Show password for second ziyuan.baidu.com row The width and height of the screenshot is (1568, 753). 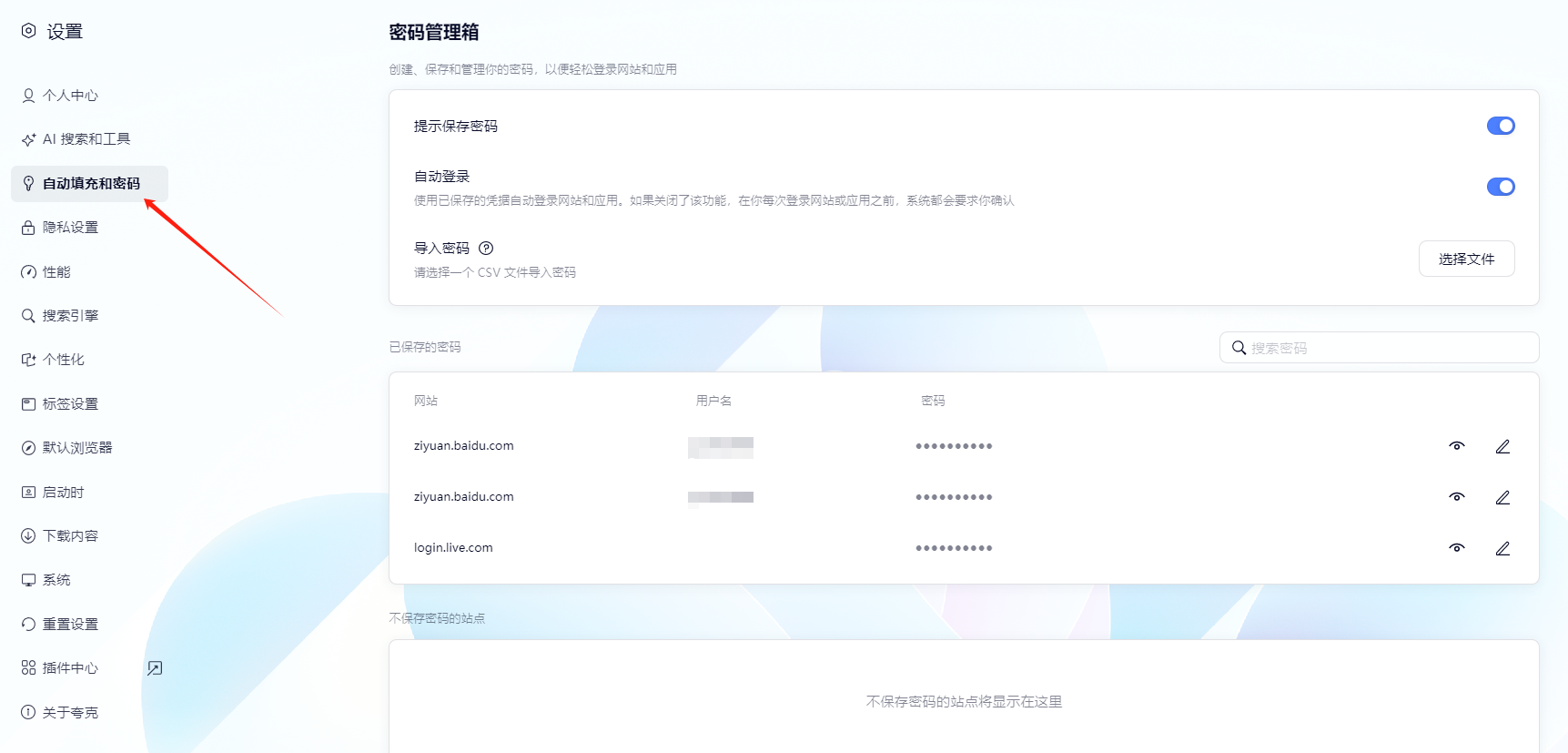click(1457, 497)
